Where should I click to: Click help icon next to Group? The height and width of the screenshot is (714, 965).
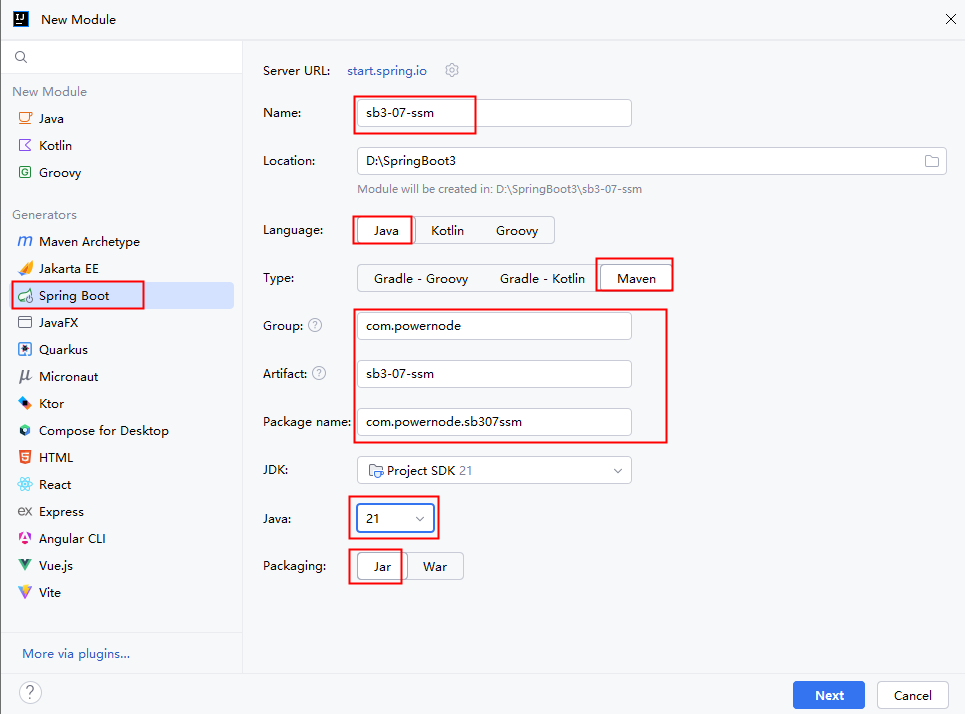pyautogui.click(x=315, y=326)
